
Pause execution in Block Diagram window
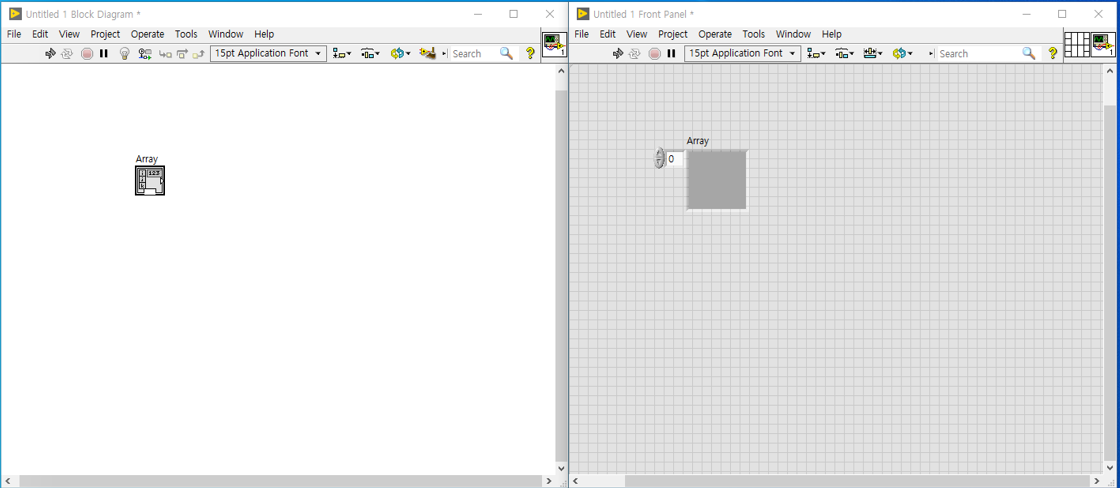point(104,54)
